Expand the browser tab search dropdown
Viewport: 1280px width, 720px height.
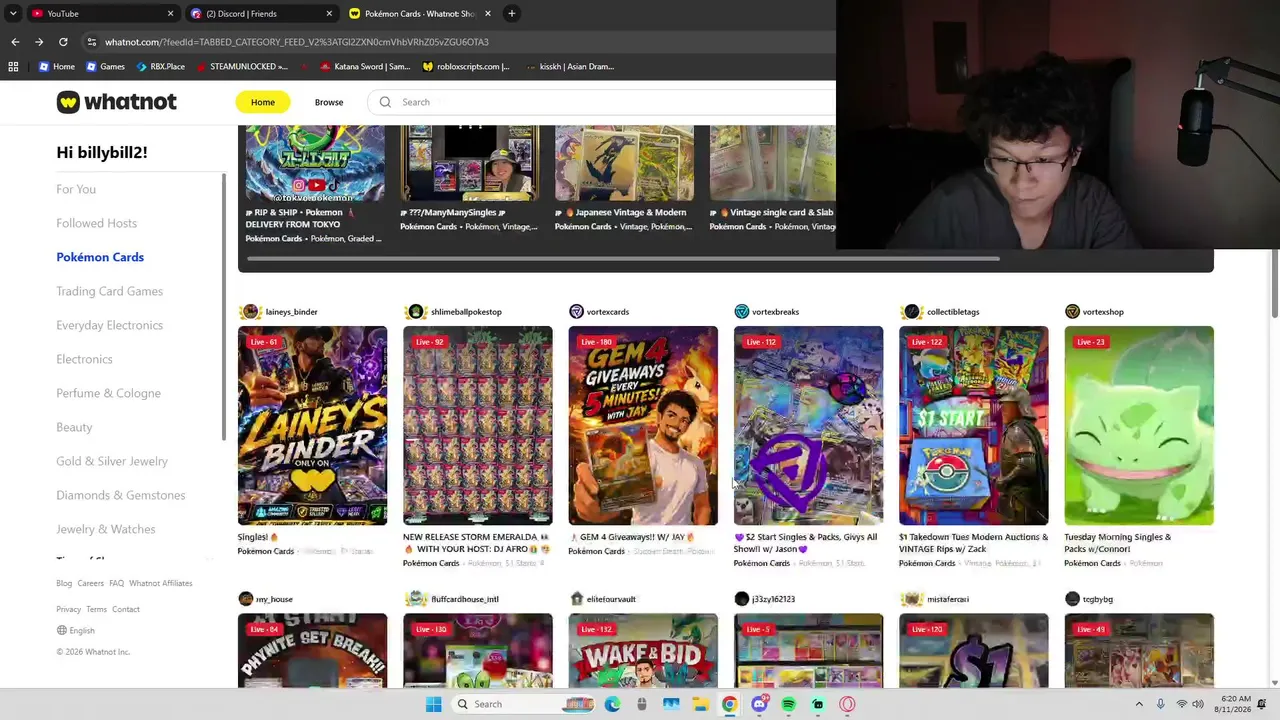tap(13, 14)
